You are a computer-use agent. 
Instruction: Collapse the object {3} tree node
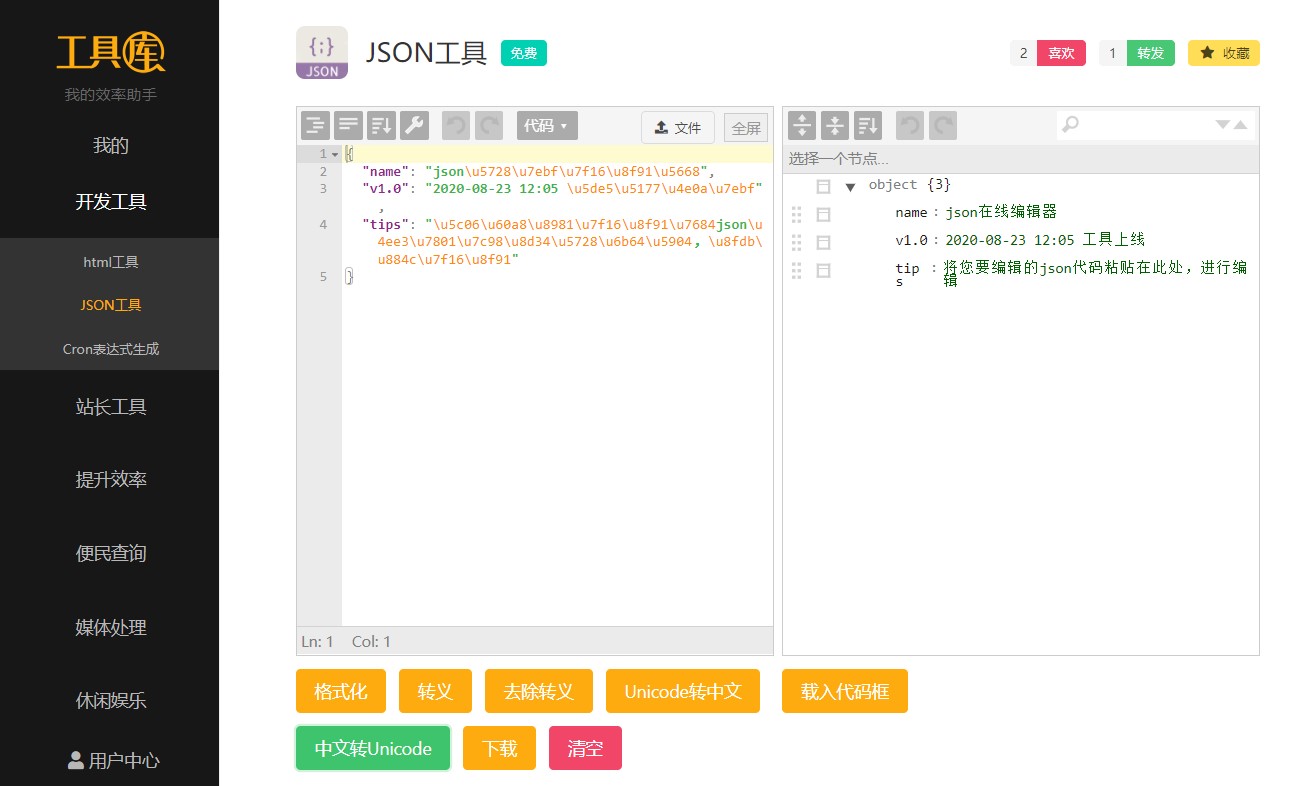[x=850, y=187]
